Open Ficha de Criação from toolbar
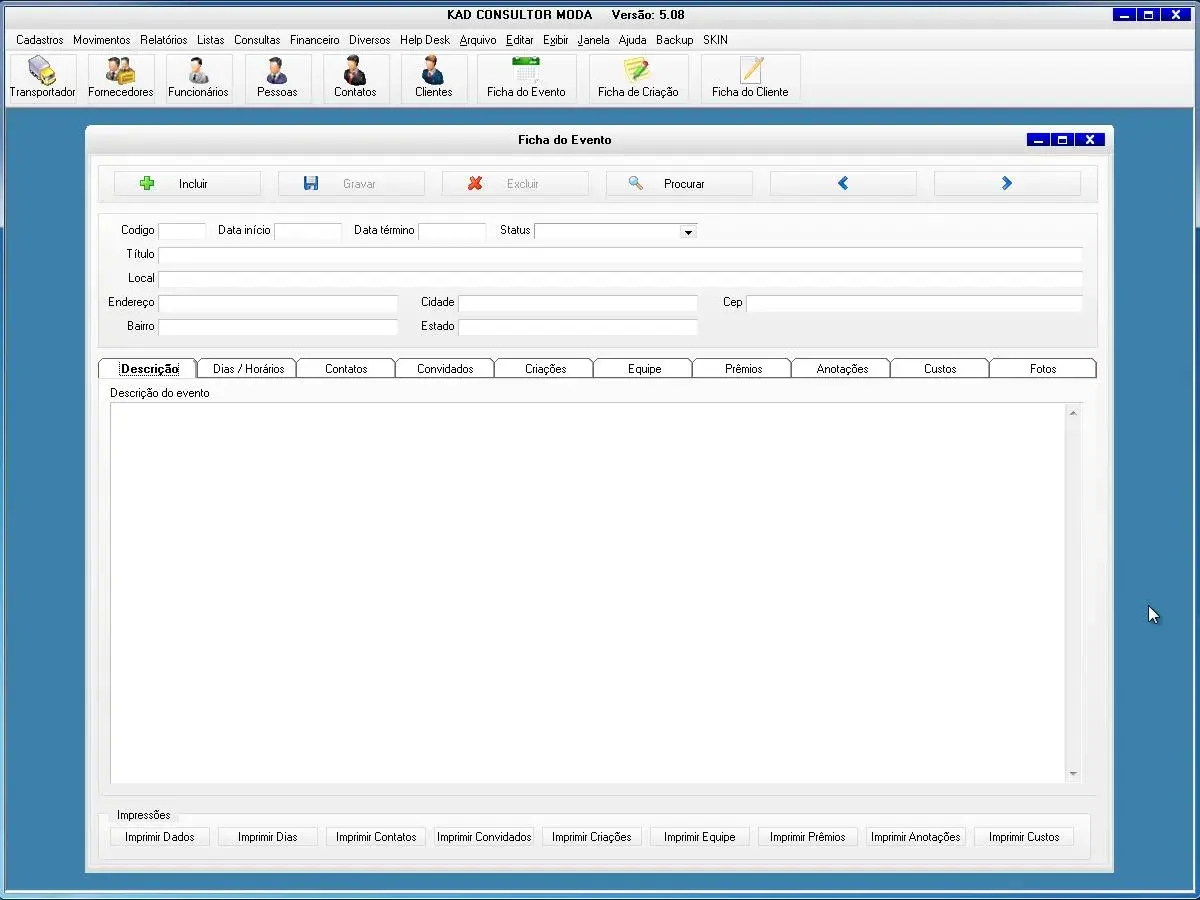Screen dimensions: 1200x900 pyautogui.click(x=638, y=78)
